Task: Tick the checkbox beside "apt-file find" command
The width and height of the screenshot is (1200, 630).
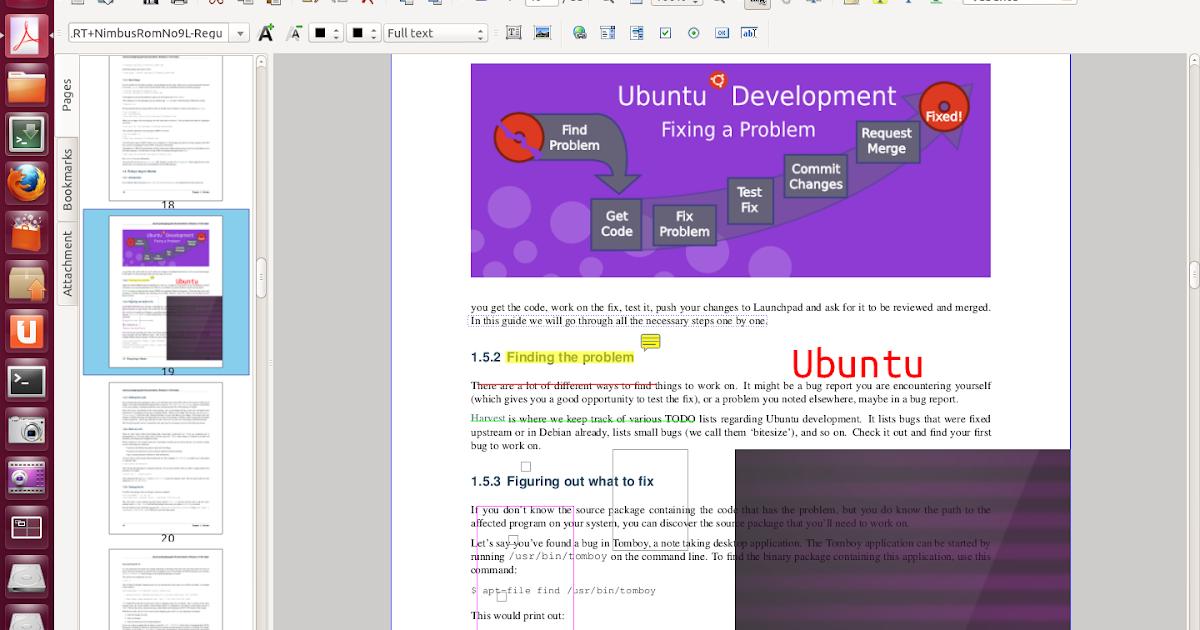Action: point(501,597)
